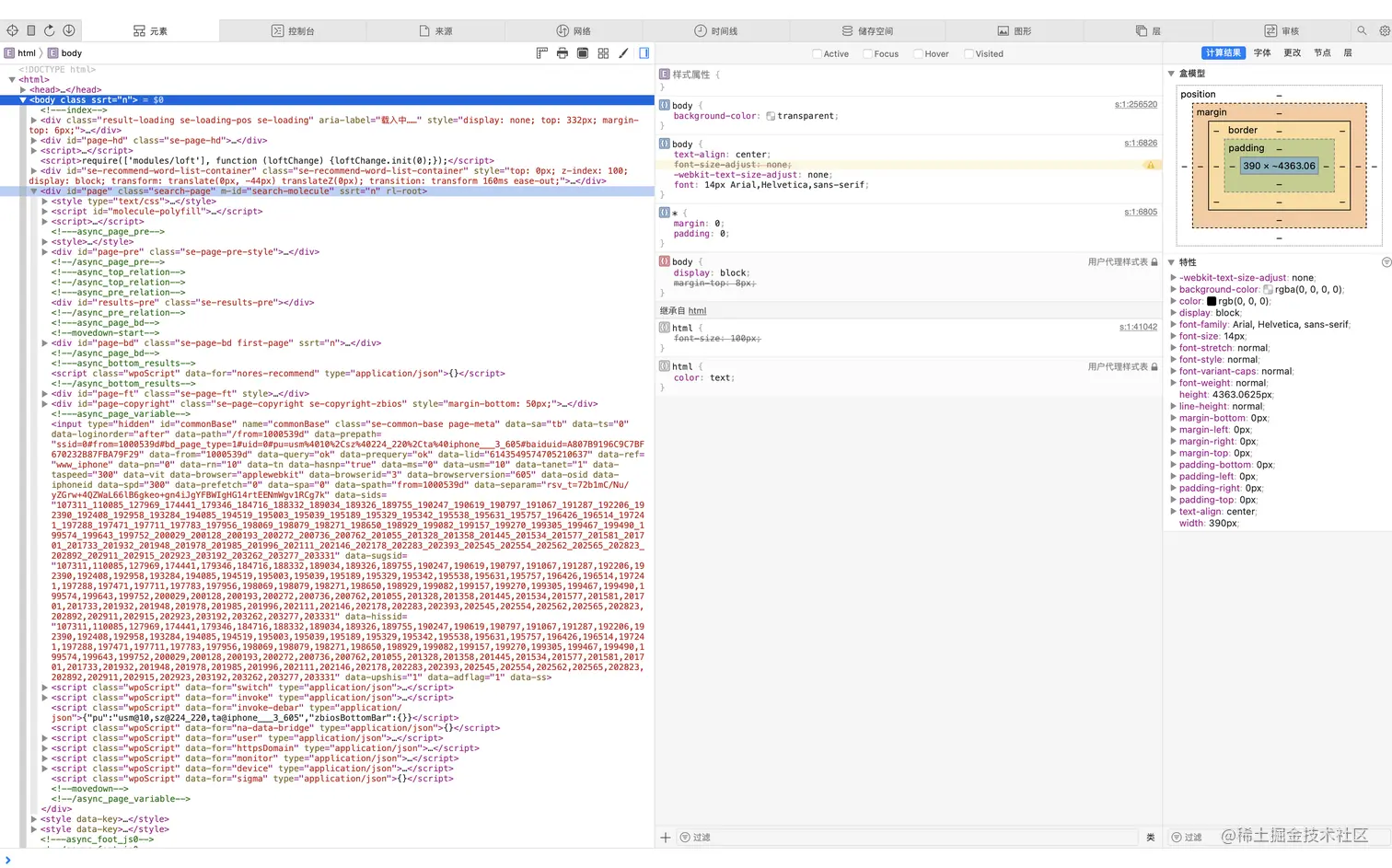Click the black rgb(0, 0, 0) swatch
Screen dimensions: 1392x868
[x=1212, y=301]
